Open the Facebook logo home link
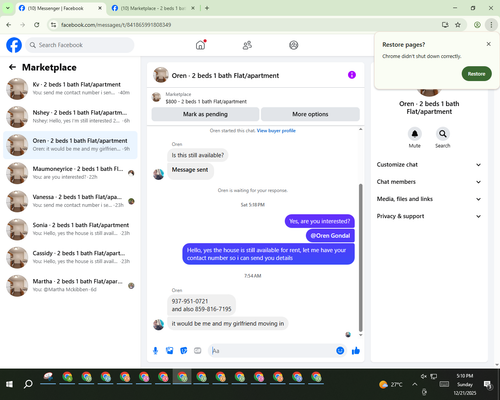This screenshot has width=500, height=400. tap(14, 45)
